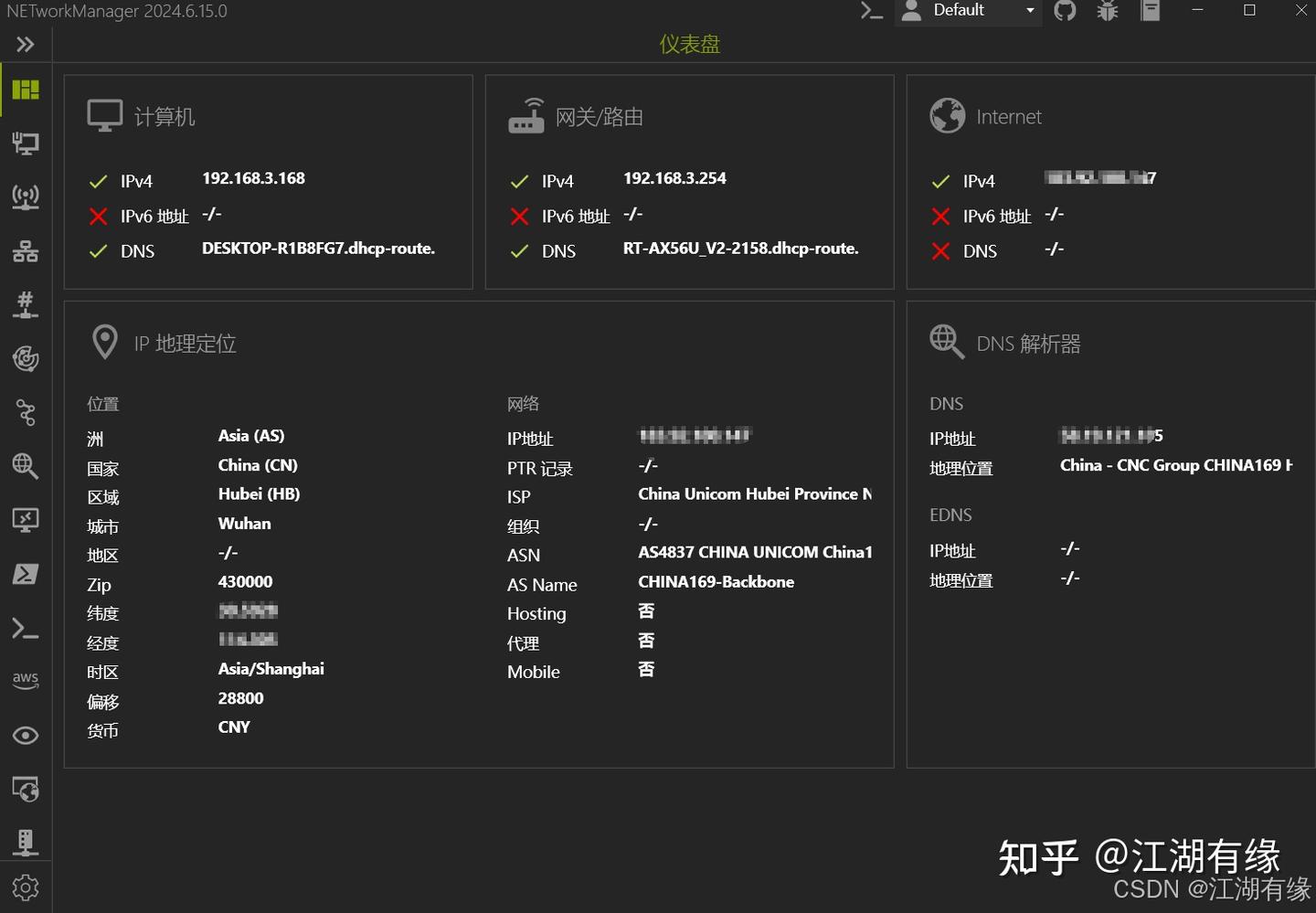Launch the Ping Monitor tool

(x=26, y=358)
